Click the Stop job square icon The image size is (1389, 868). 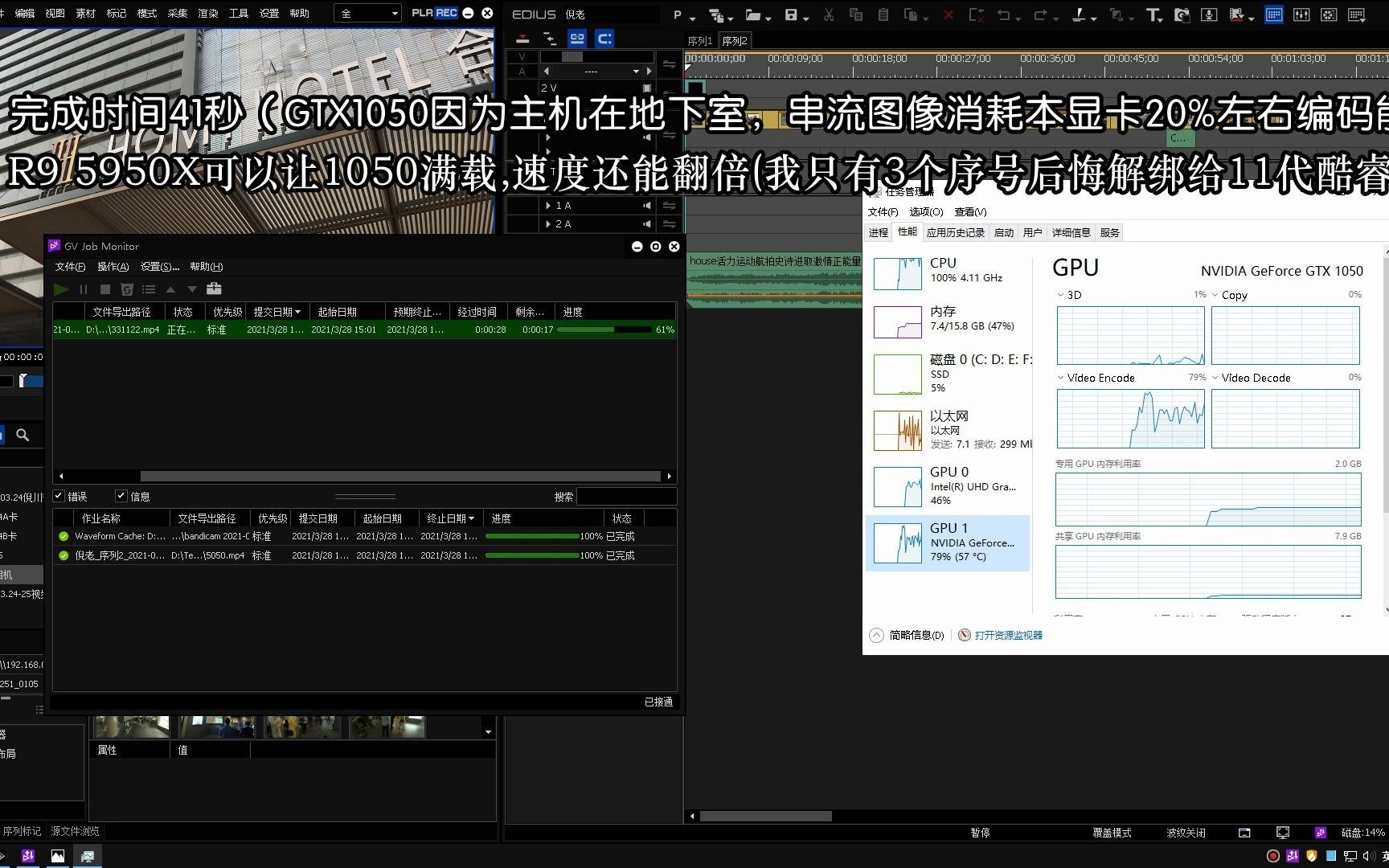click(105, 289)
